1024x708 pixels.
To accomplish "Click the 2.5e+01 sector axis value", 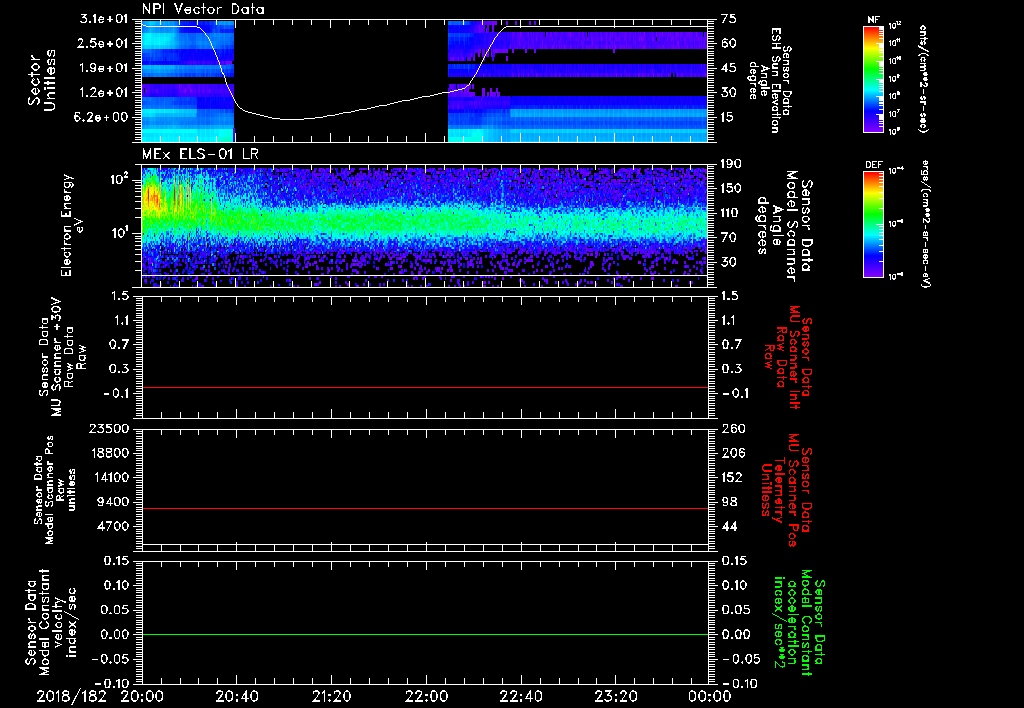I will (x=103, y=43).
